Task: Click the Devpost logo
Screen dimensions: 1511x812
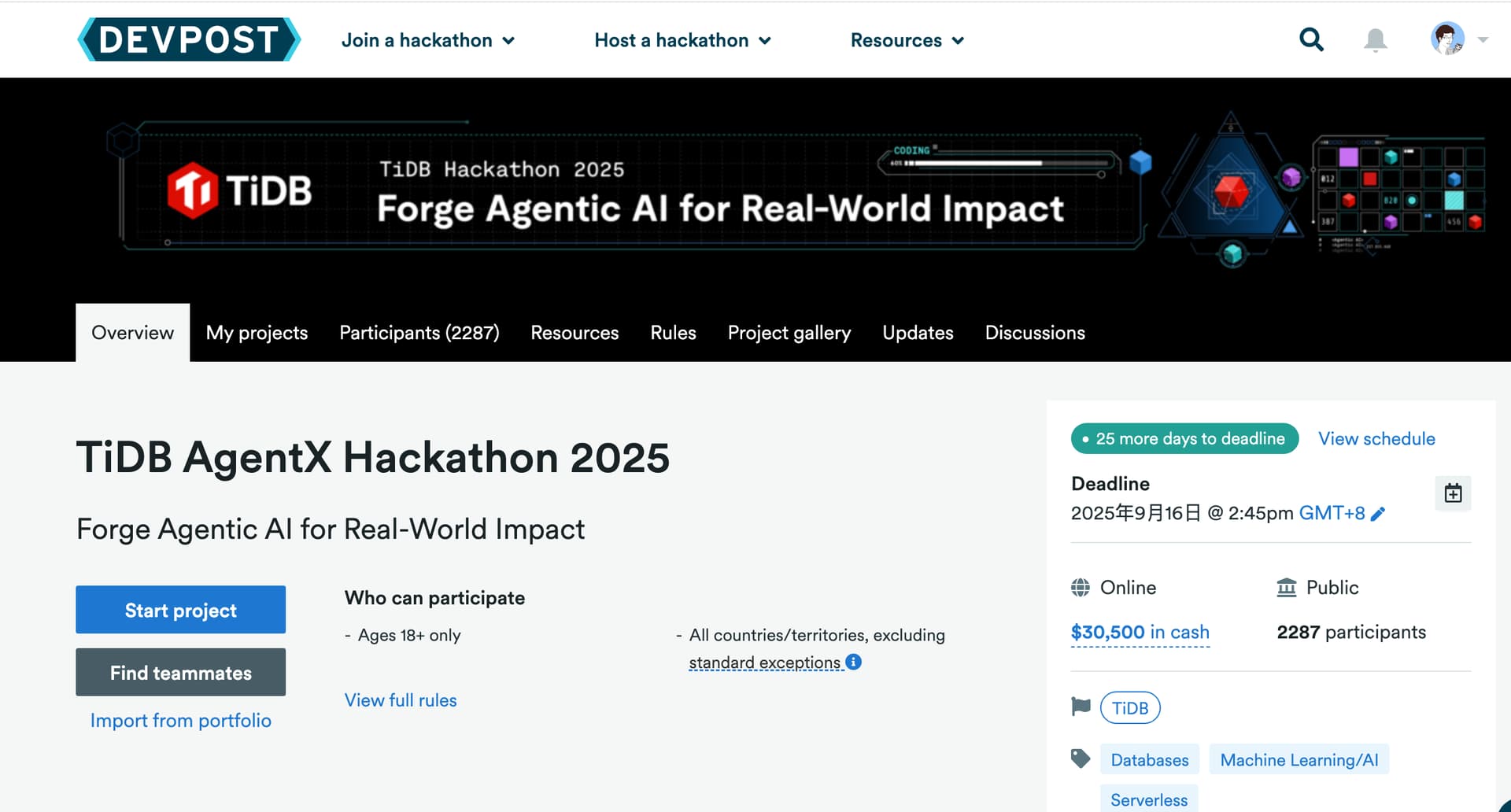Action: (189, 39)
